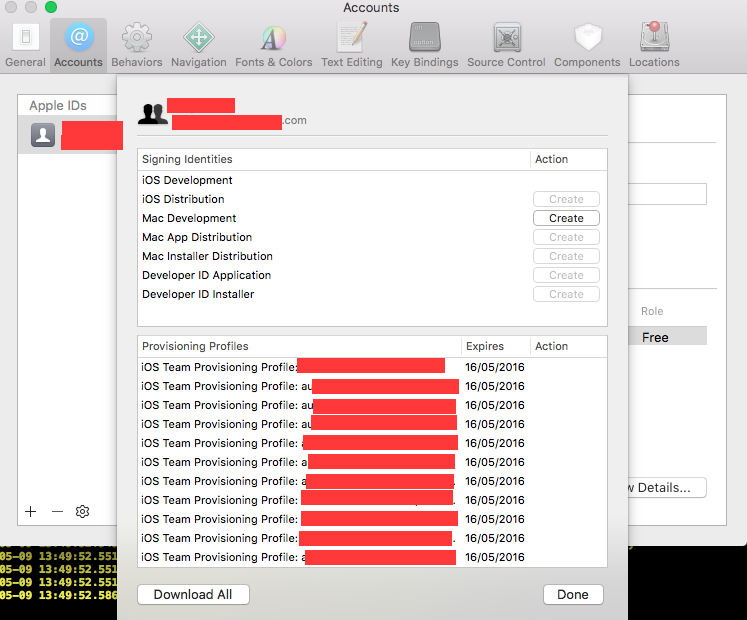This screenshot has width=747, height=620.
Task: Select the first iOS Team Provisioning Profile row
Action: tap(372, 367)
